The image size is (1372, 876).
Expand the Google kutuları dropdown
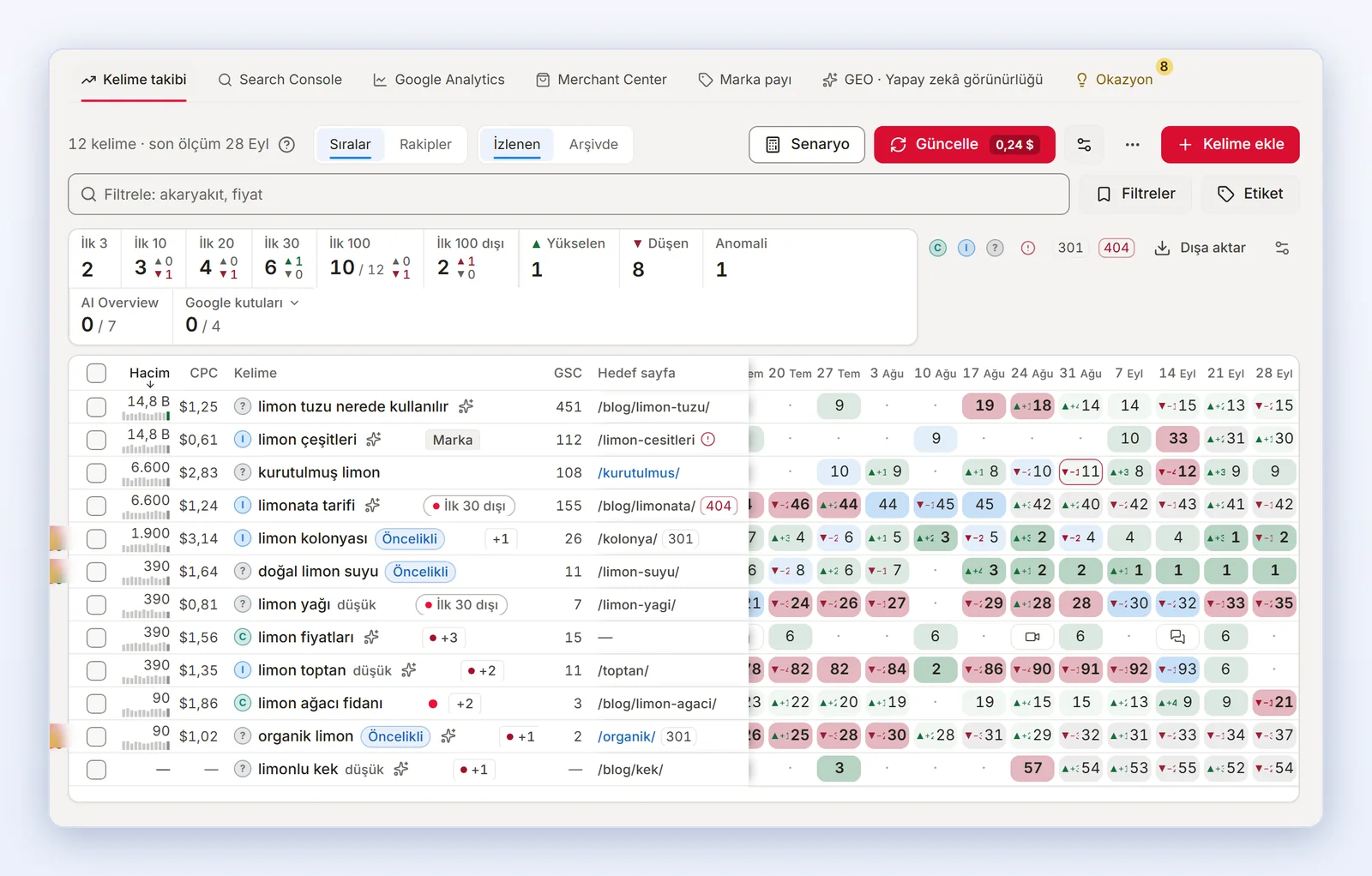tap(242, 303)
